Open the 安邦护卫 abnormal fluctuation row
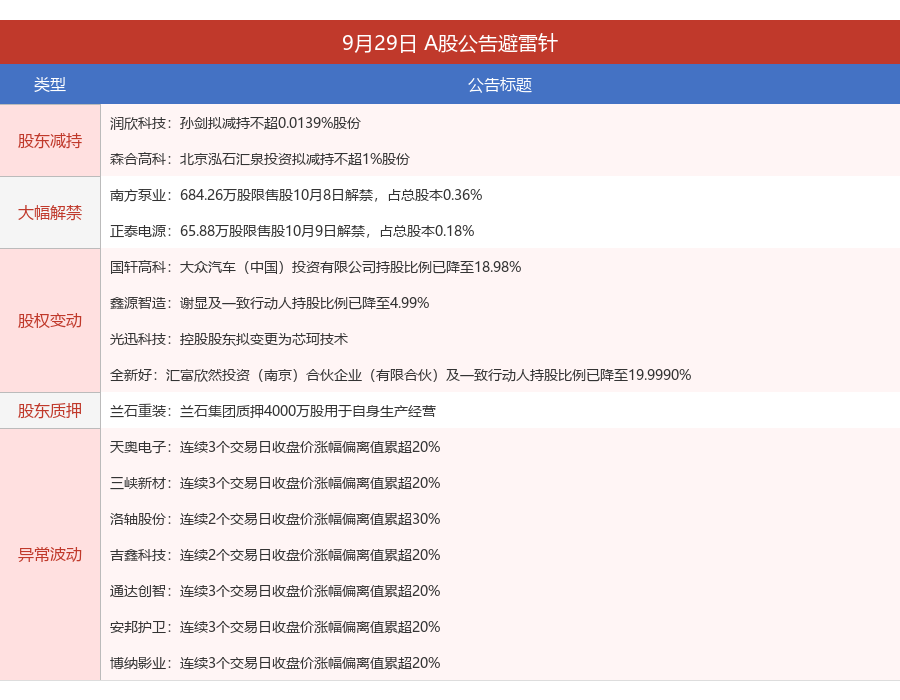 coord(275,627)
